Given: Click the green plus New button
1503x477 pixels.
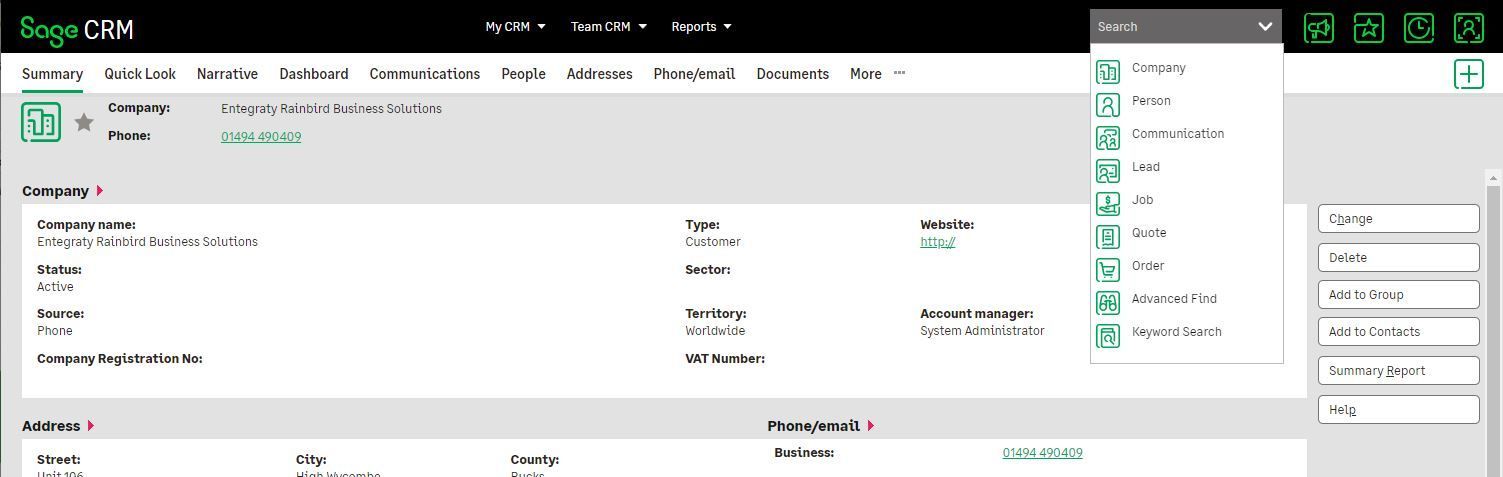Looking at the screenshot, I should click(x=1469, y=74).
